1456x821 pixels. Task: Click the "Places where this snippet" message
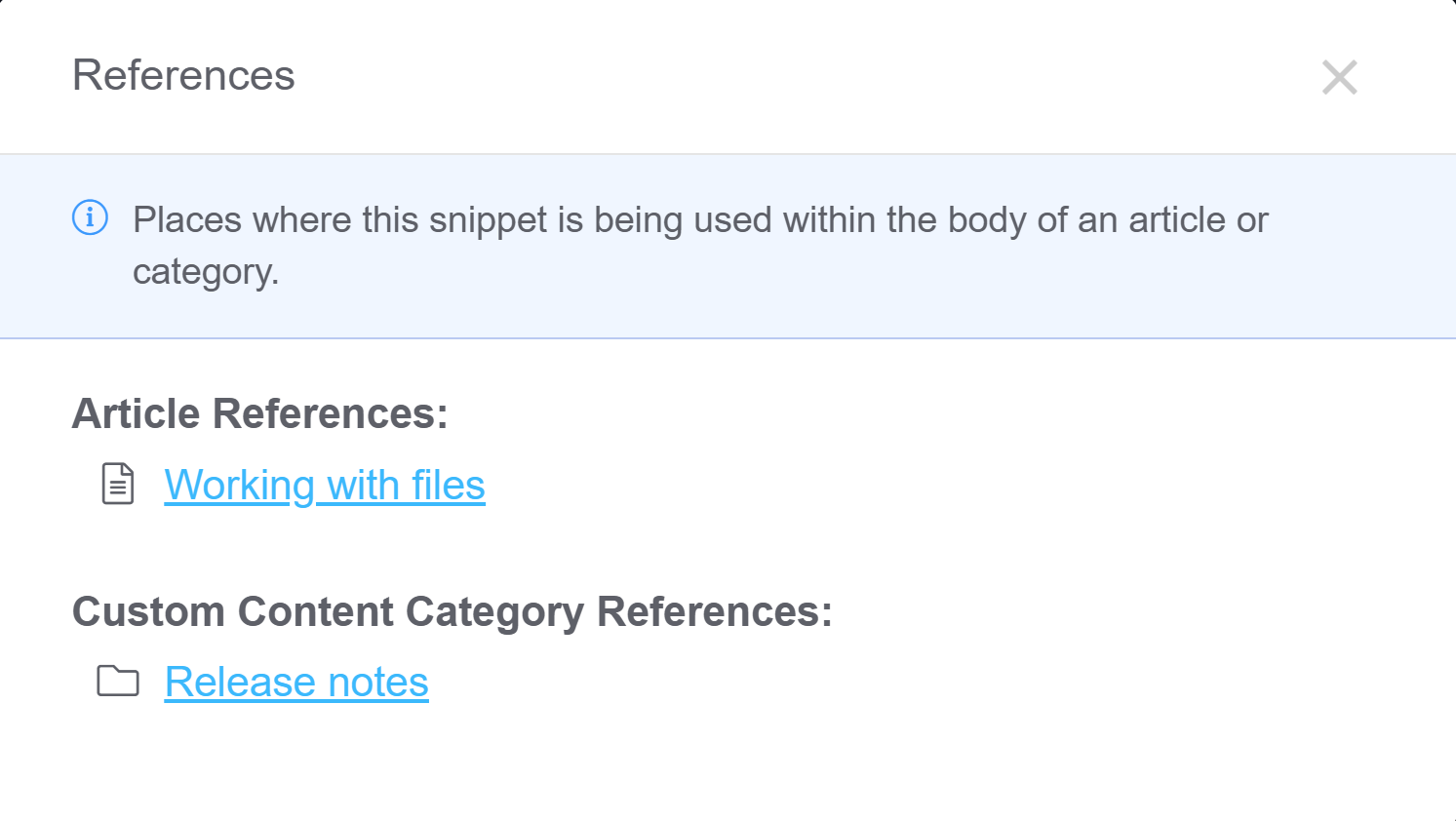[700, 220]
